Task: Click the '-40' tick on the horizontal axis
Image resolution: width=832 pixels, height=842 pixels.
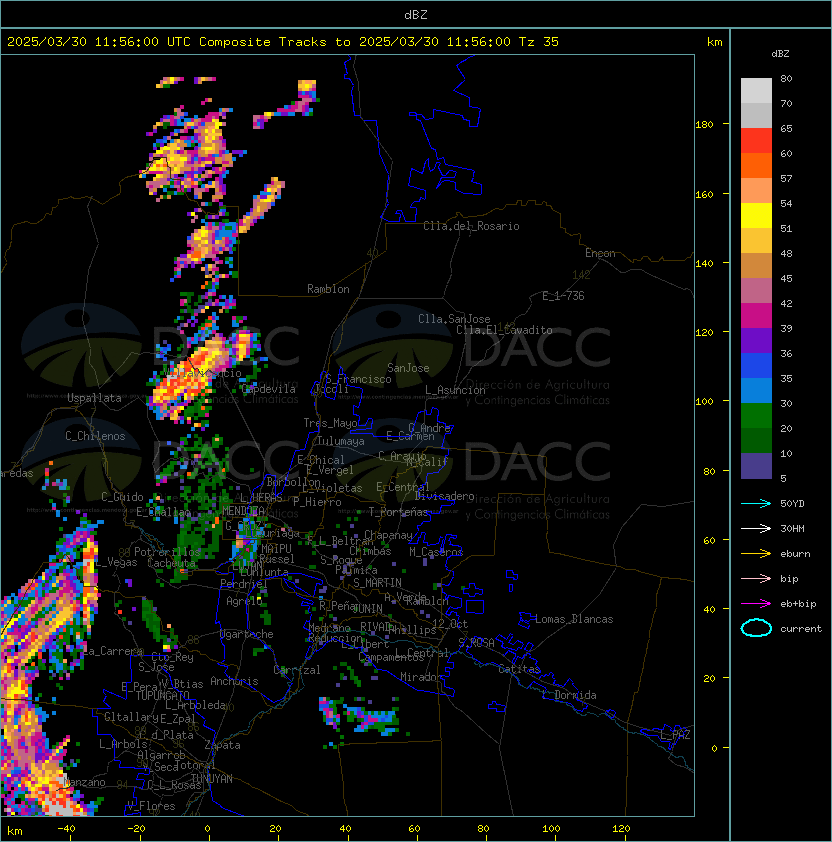Action: [66, 829]
